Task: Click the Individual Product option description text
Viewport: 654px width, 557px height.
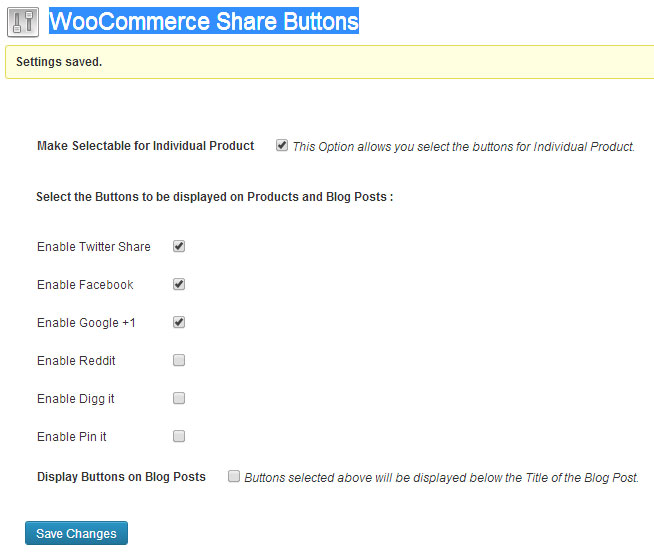Action: click(x=463, y=146)
